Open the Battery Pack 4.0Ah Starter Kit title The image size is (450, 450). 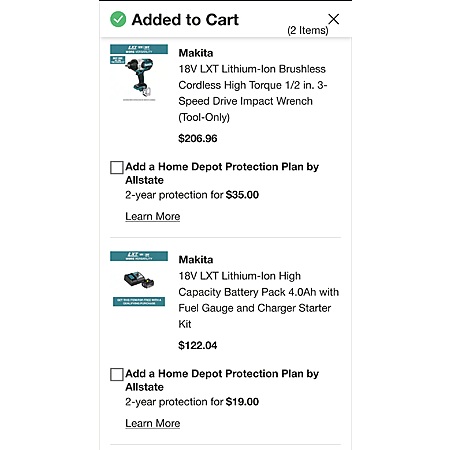(259, 300)
